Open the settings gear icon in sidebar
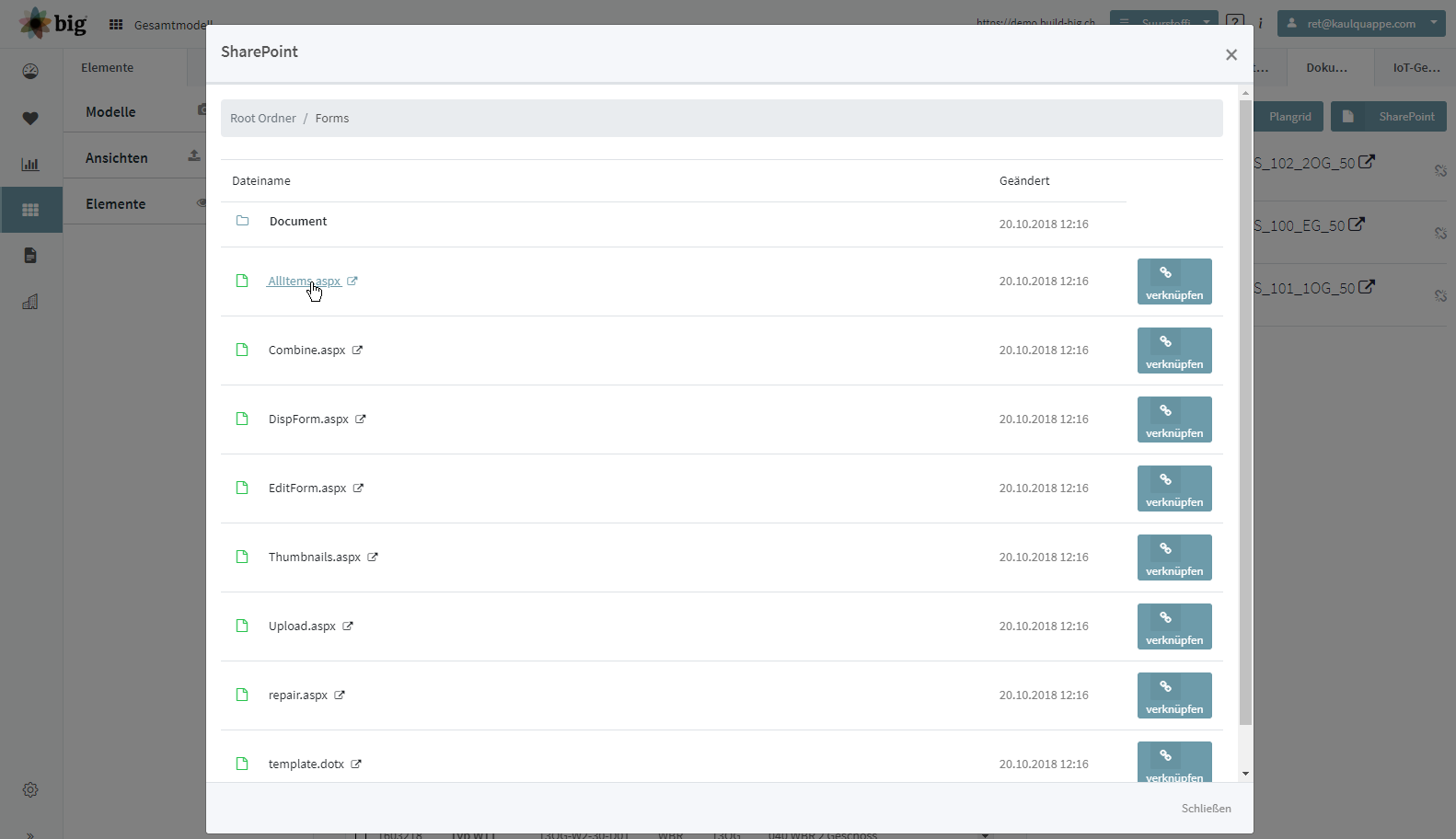The height and width of the screenshot is (839, 1456). 30,790
